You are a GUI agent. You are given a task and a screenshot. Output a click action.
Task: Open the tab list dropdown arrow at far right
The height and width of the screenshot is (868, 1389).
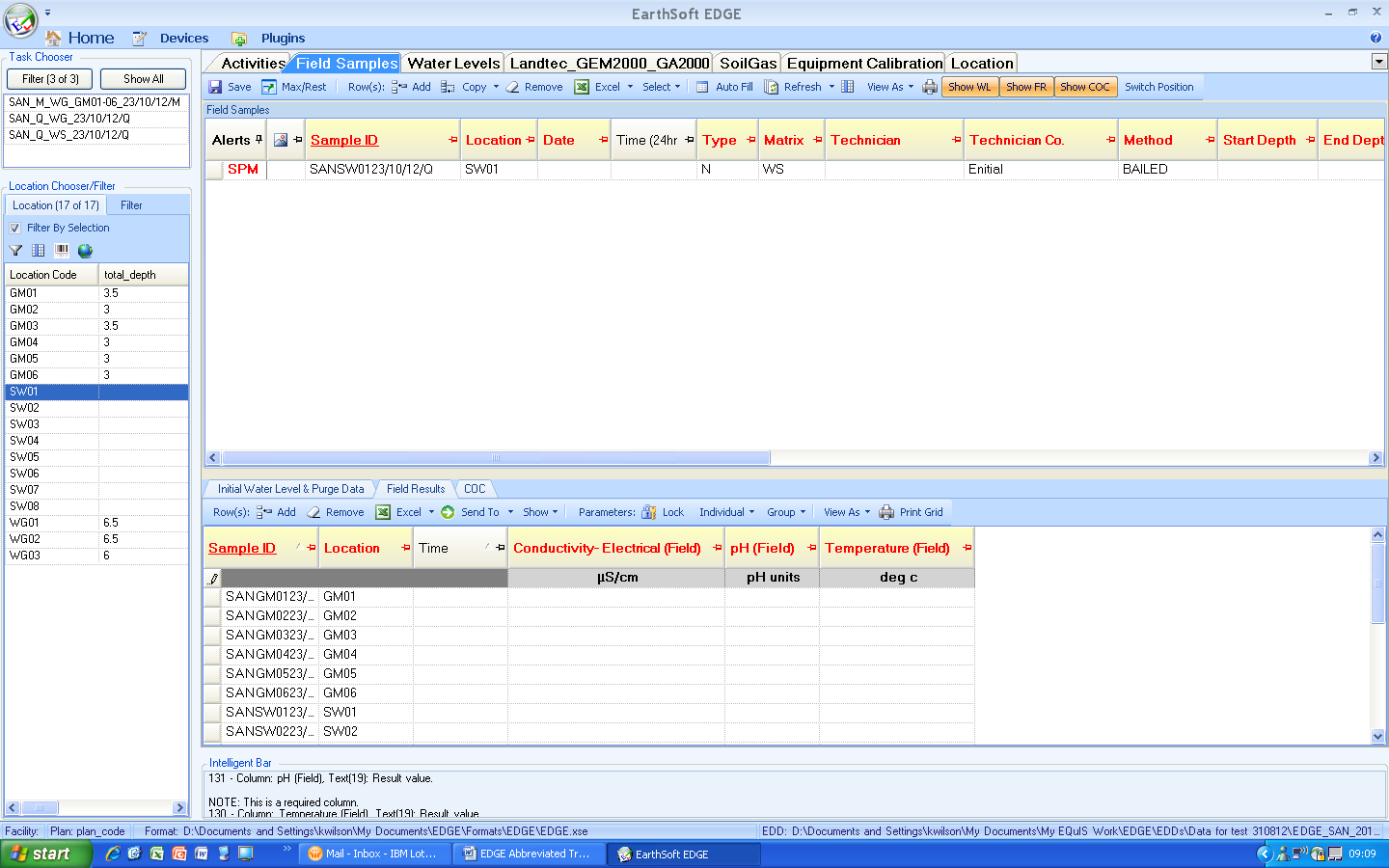click(1379, 62)
